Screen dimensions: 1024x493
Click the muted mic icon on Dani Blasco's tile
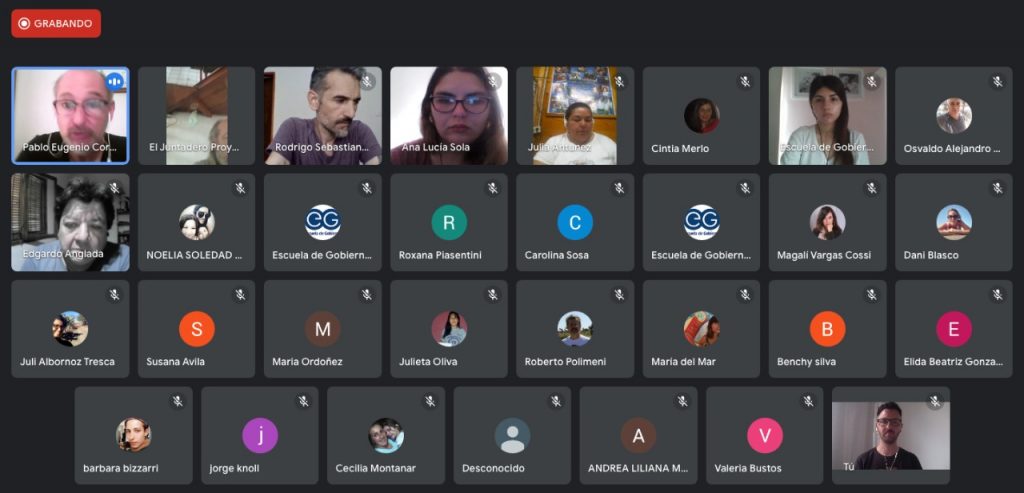997,188
